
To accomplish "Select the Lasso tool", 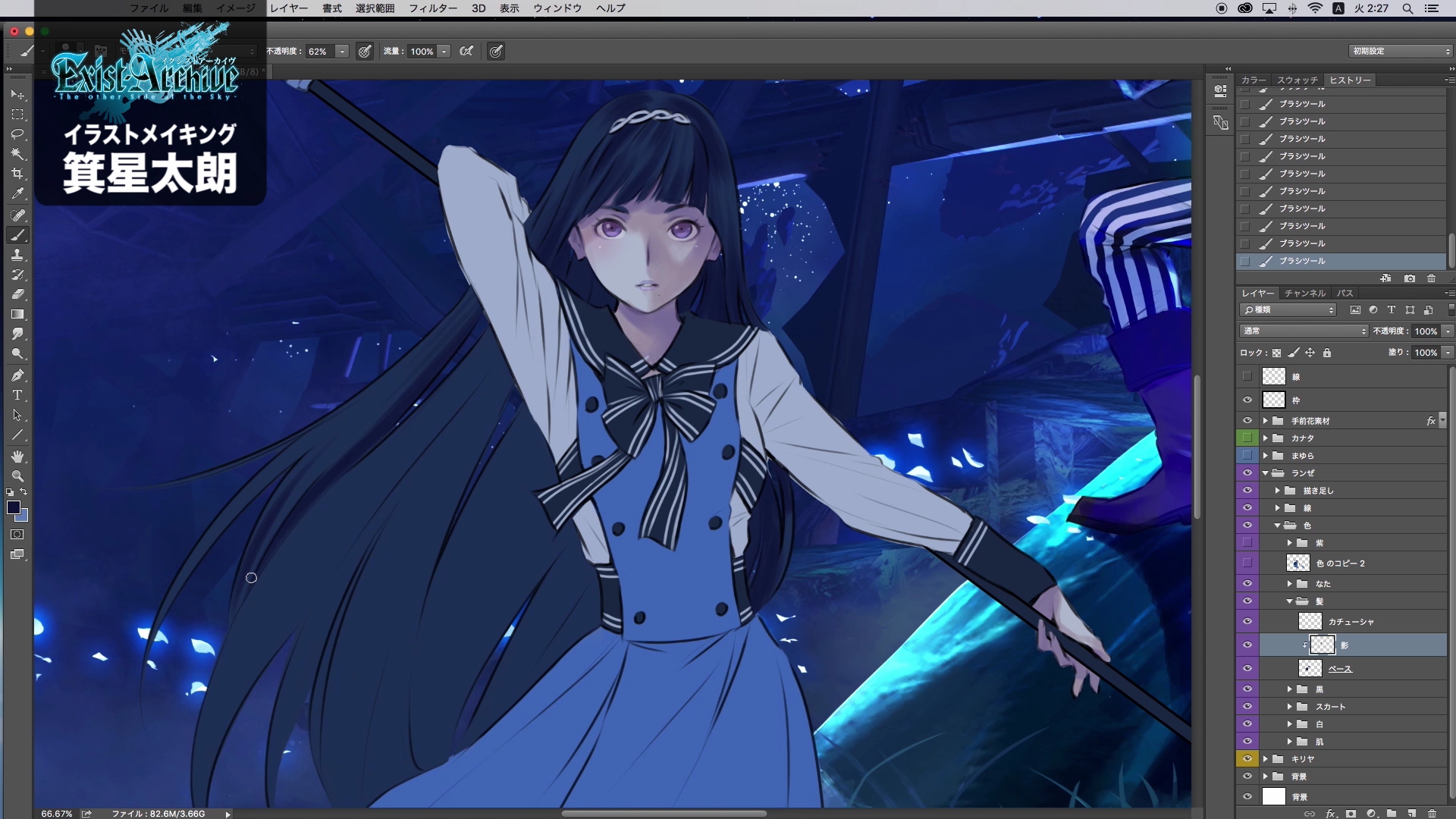I will 17,134.
